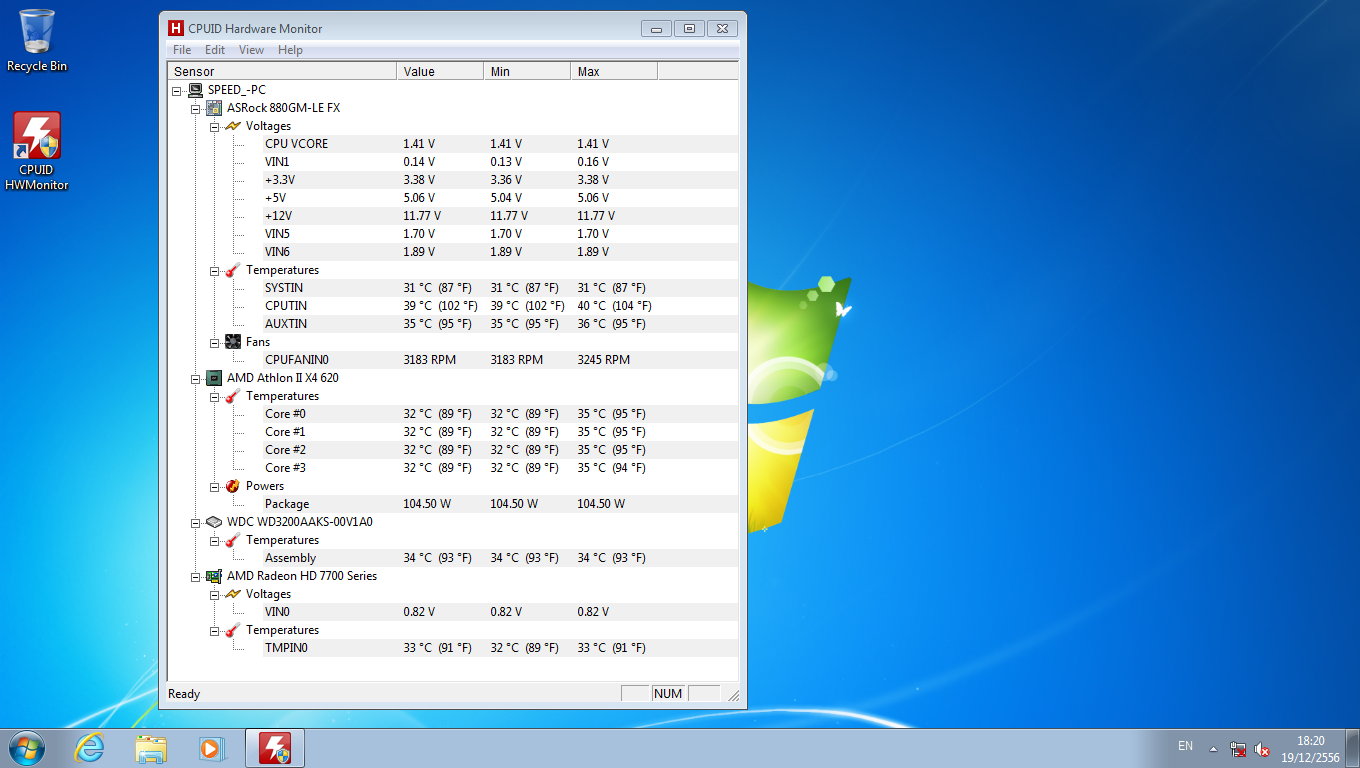Click the AUXTIN temperature row label
1360x768 pixels.
(x=286, y=324)
